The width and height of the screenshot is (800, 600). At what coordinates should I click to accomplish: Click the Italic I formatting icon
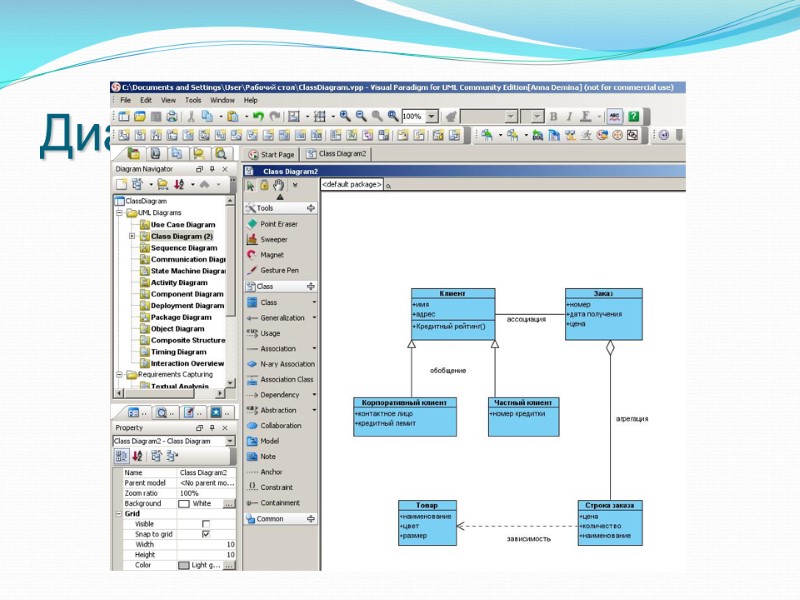coord(569,116)
